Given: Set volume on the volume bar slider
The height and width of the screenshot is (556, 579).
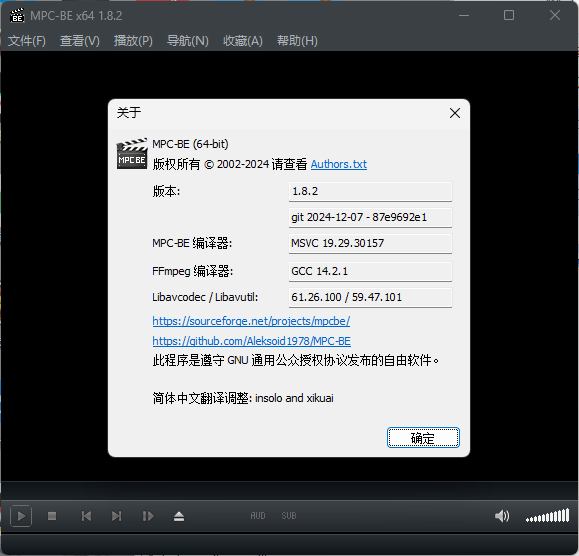Looking at the screenshot, I should [548, 516].
